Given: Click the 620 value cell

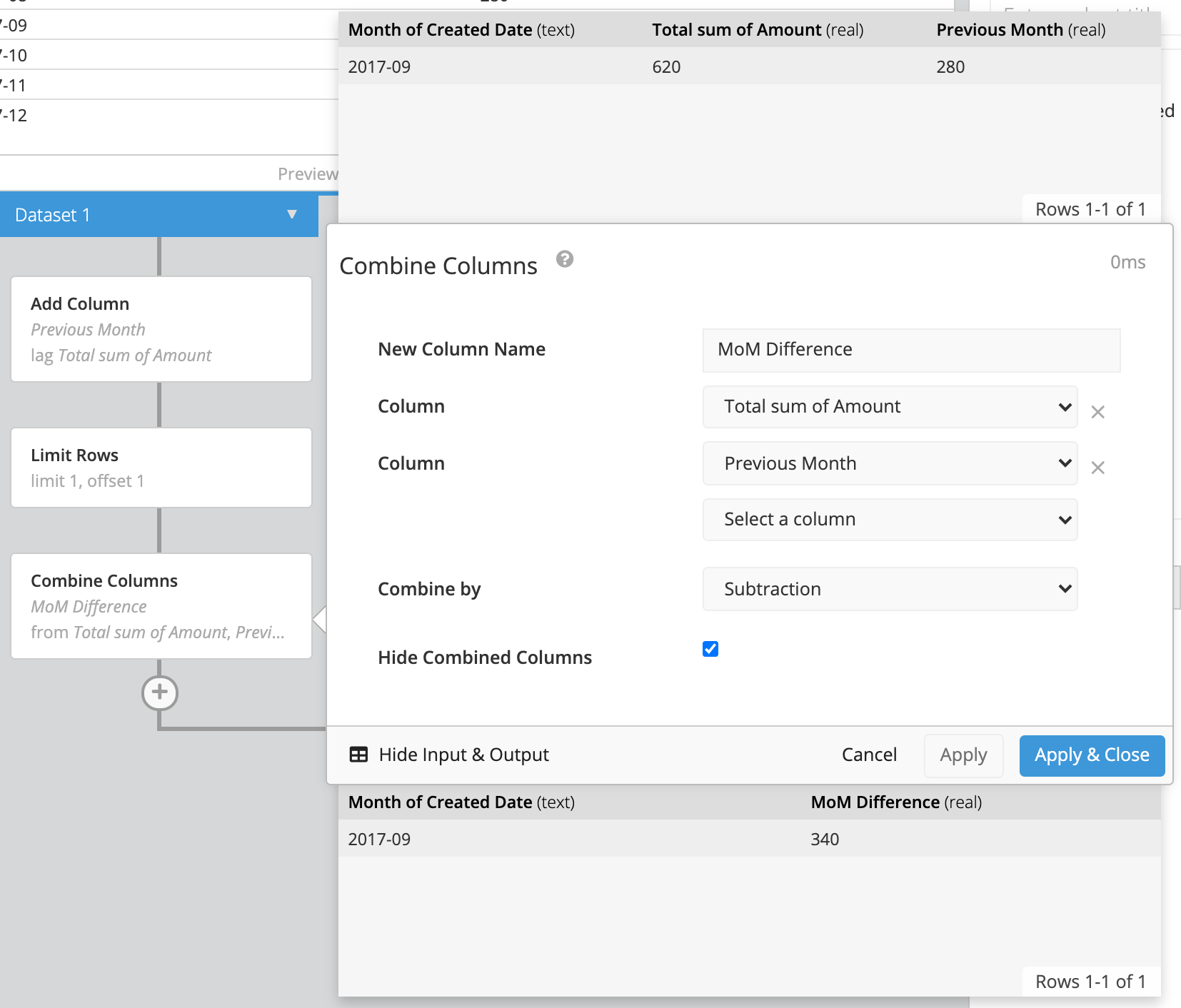Looking at the screenshot, I should click(666, 66).
